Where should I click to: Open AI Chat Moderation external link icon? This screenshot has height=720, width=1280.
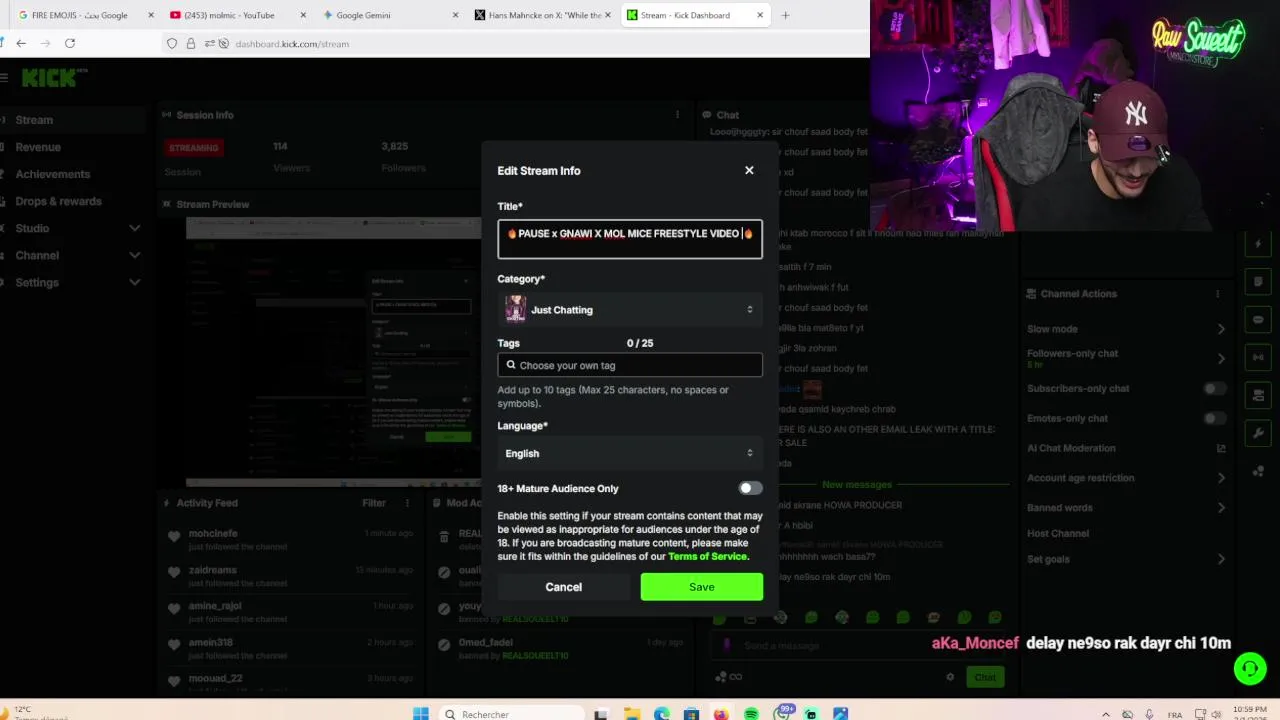pyautogui.click(x=1220, y=448)
